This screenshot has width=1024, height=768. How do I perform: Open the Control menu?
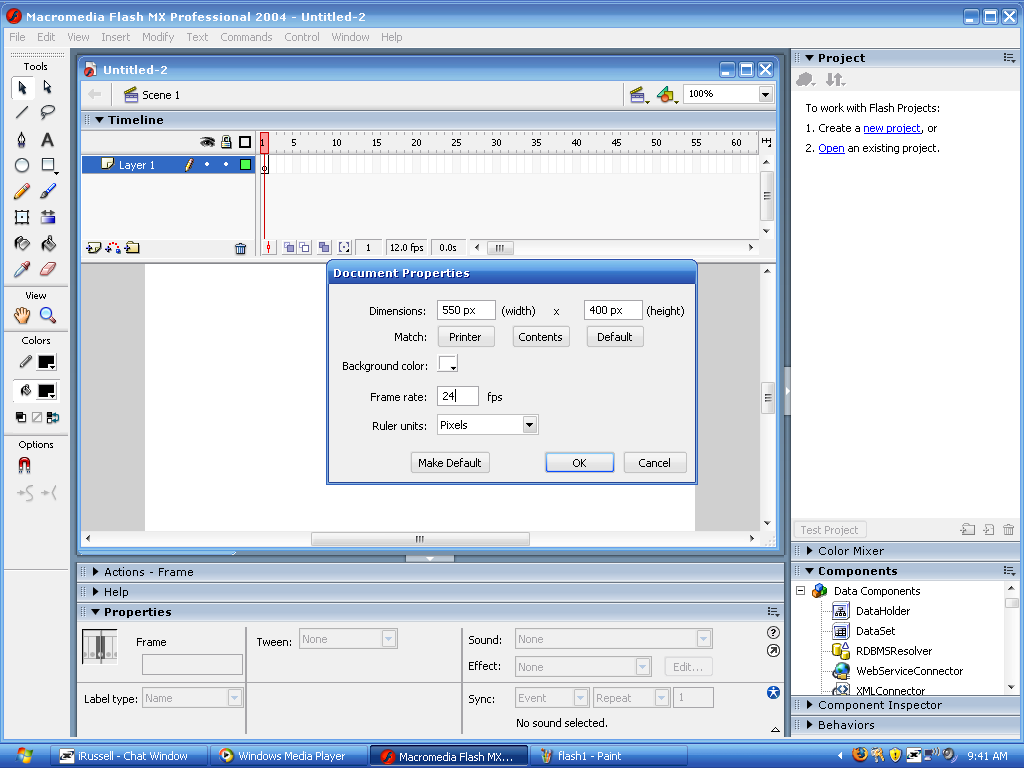(302, 37)
